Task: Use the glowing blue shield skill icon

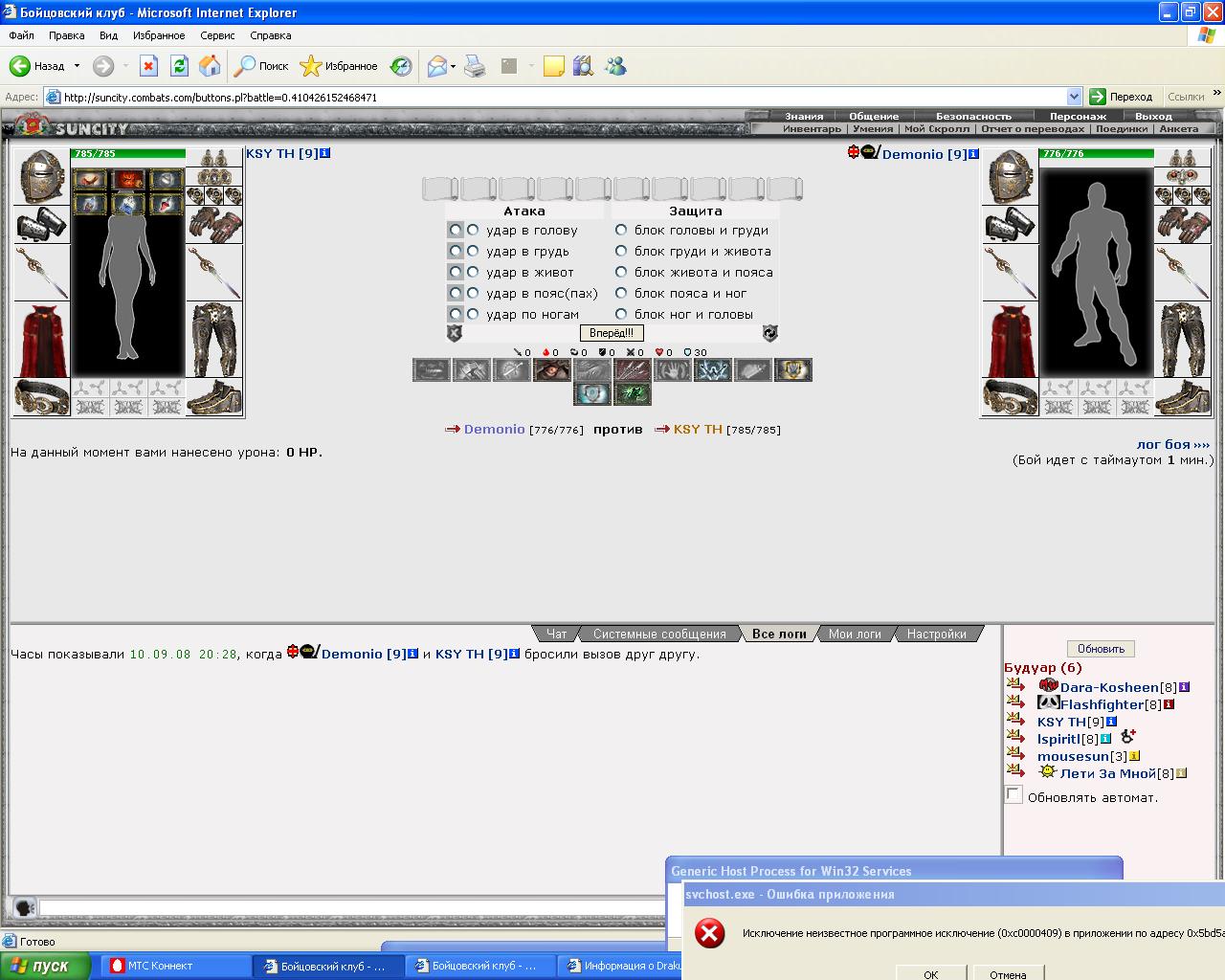Action: 591,393
